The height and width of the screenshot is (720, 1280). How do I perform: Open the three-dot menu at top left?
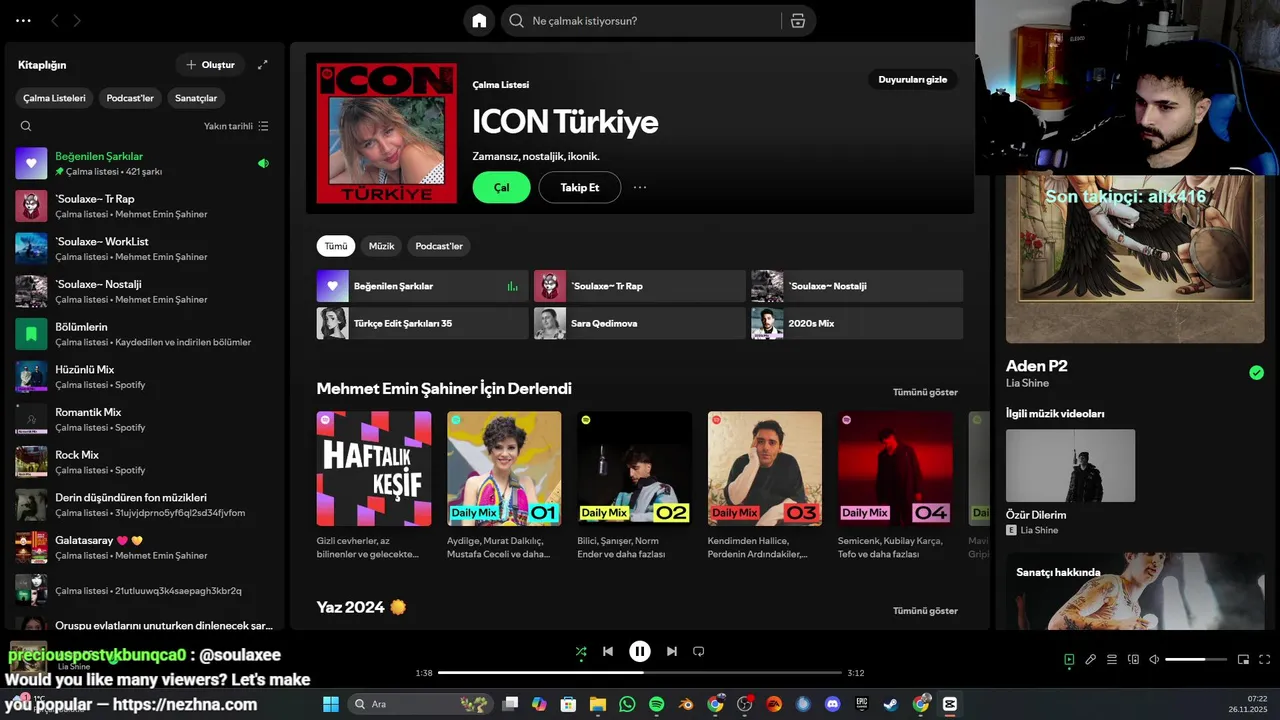[x=23, y=20]
